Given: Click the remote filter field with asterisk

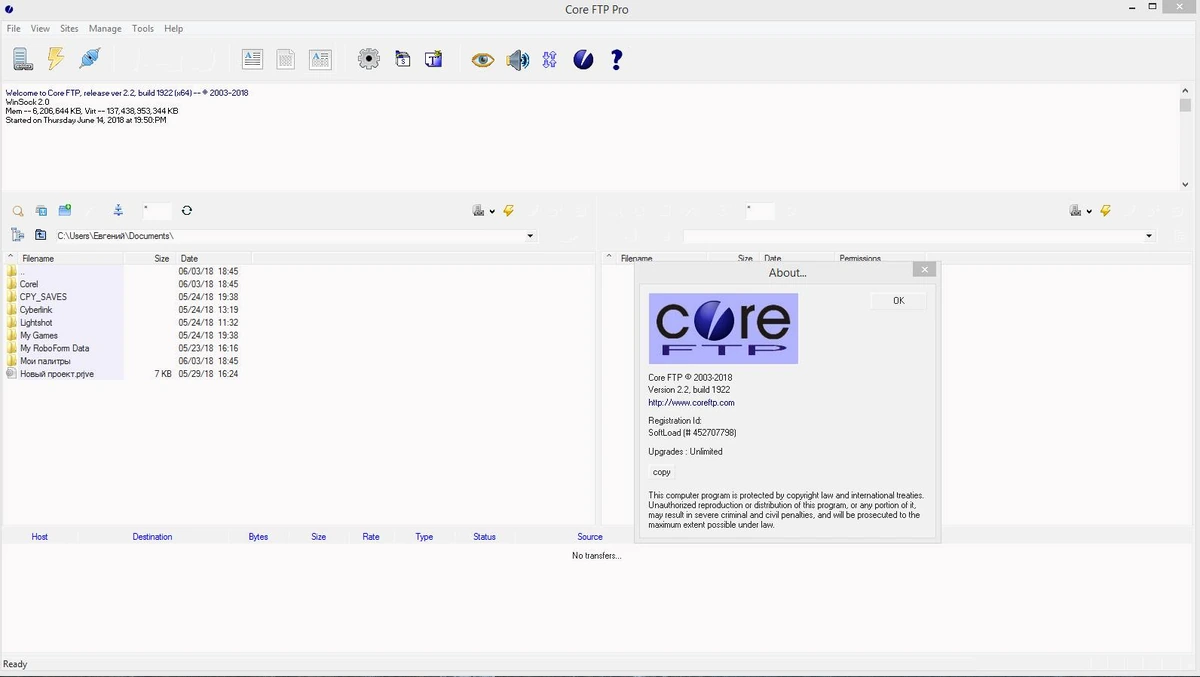Looking at the screenshot, I should click(760, 211).
